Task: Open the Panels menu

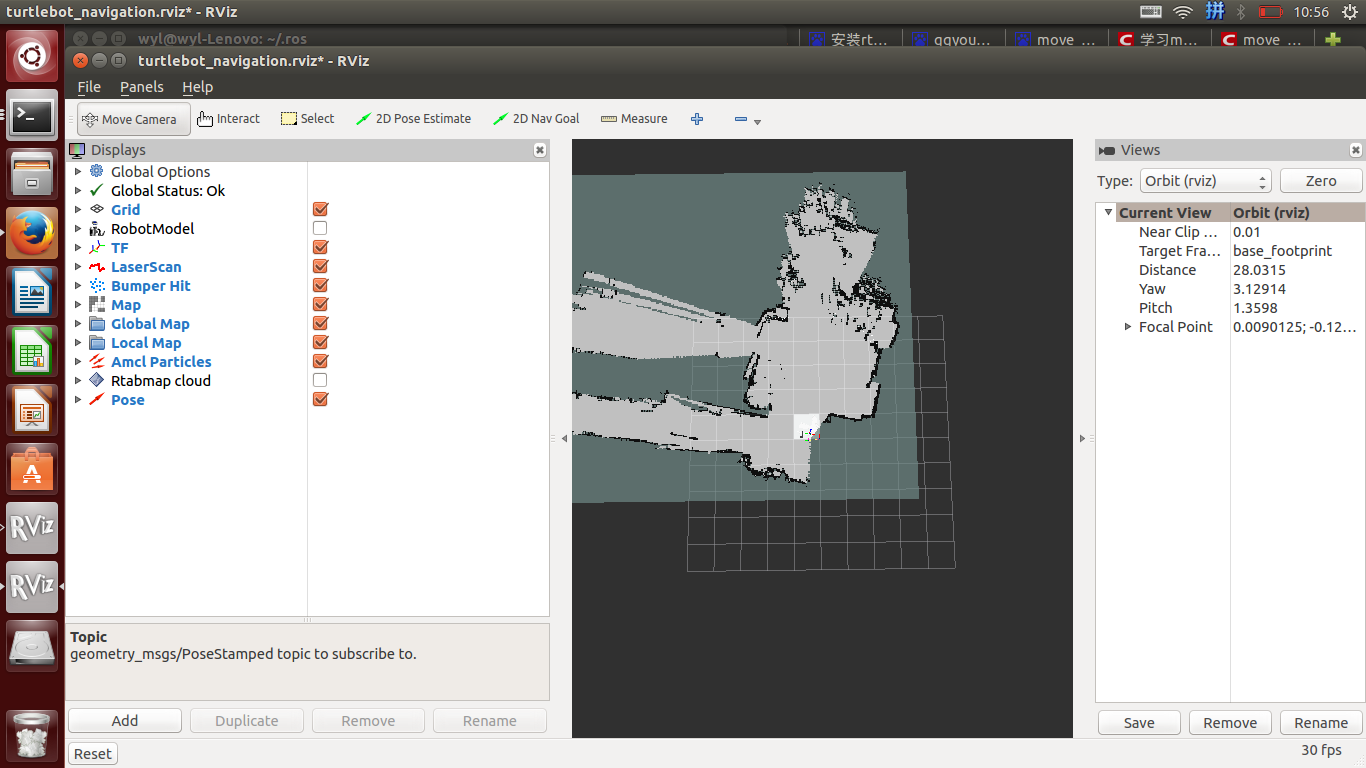Action: (x=141, y=87)
